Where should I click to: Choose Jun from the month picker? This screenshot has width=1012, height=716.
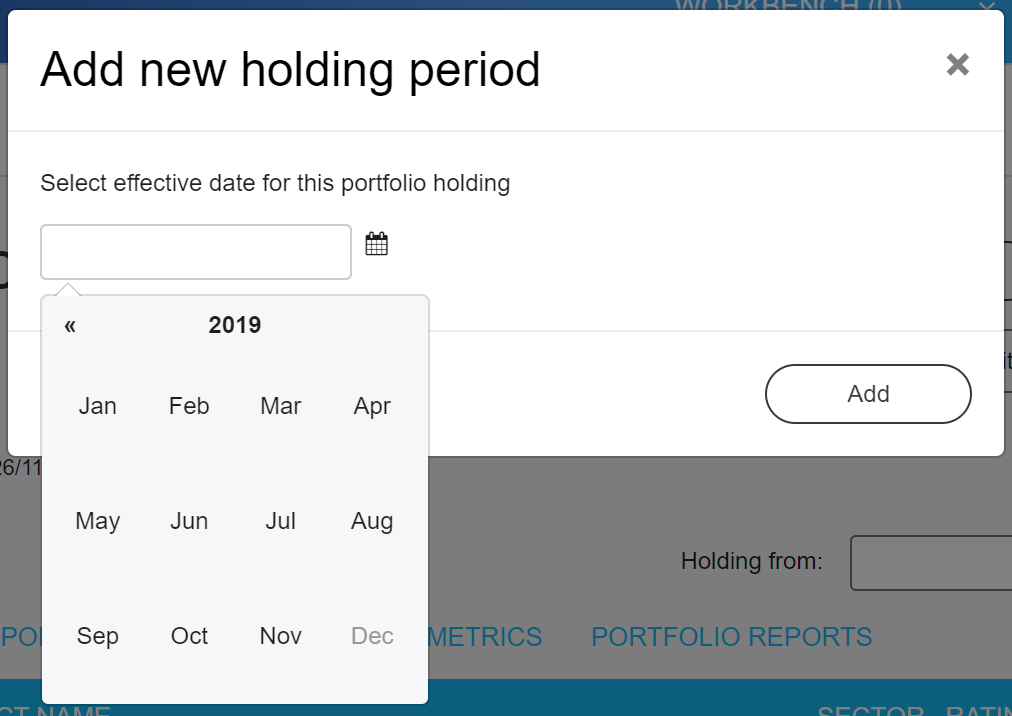(189, 521)
